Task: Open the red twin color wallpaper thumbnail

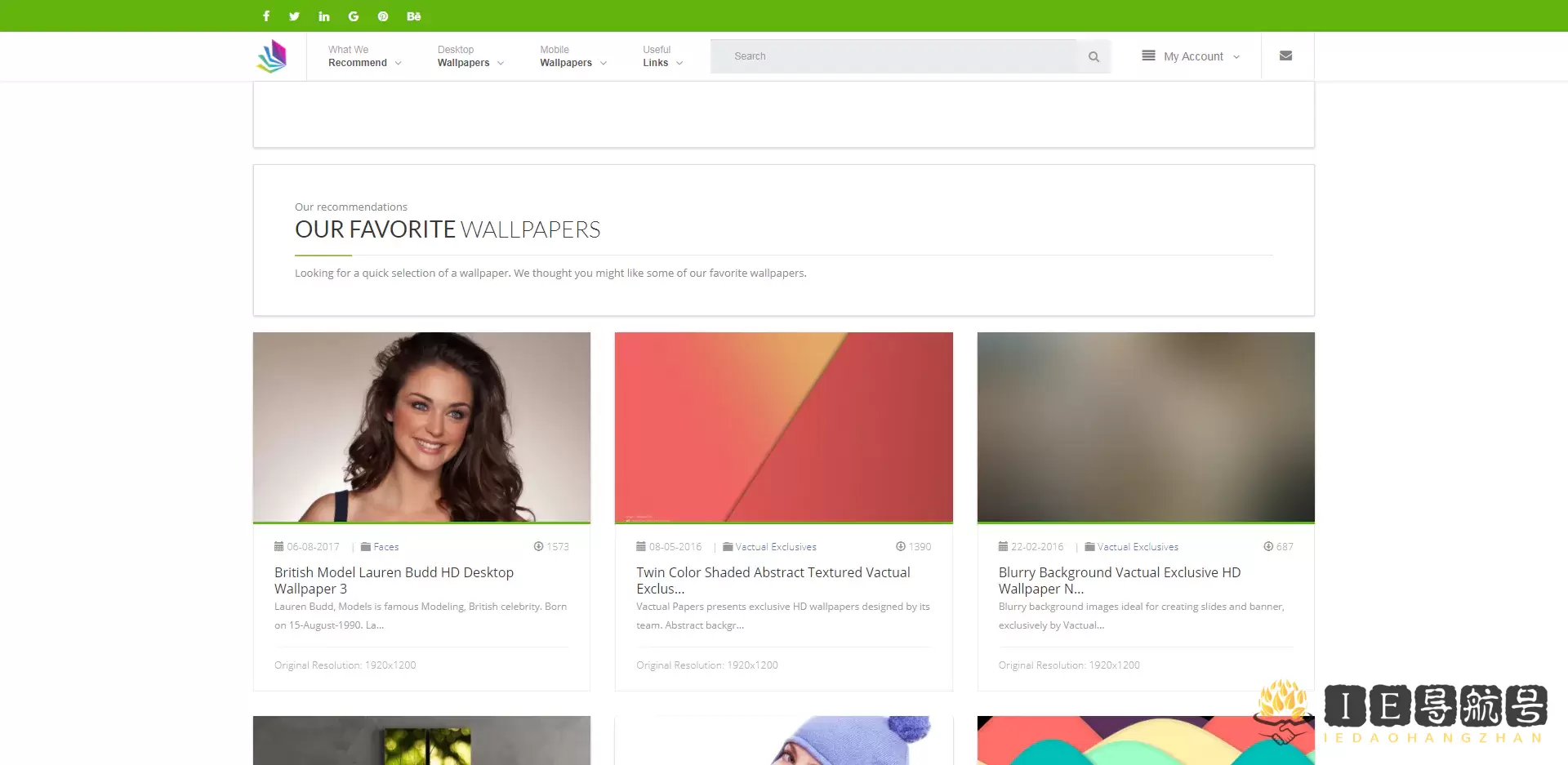Action: [783, 427]
